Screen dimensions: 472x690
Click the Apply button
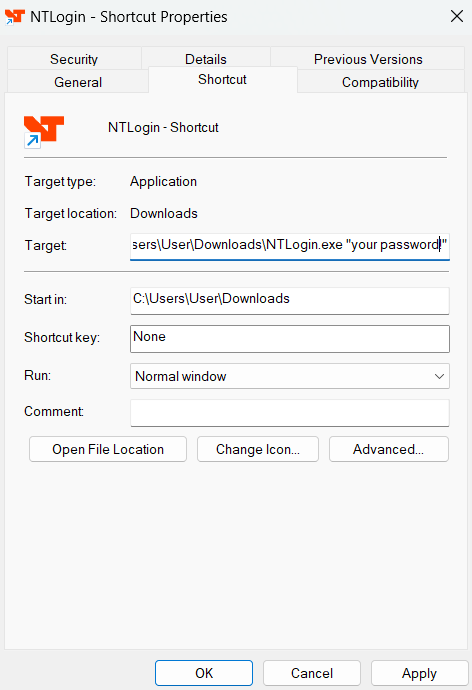click(419, 673)
